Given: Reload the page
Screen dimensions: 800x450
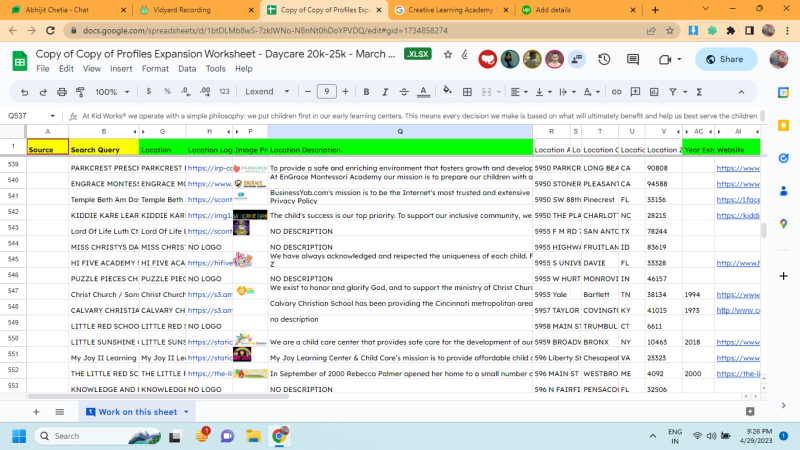Looking at the screenshot, I should tap(50, 31).
